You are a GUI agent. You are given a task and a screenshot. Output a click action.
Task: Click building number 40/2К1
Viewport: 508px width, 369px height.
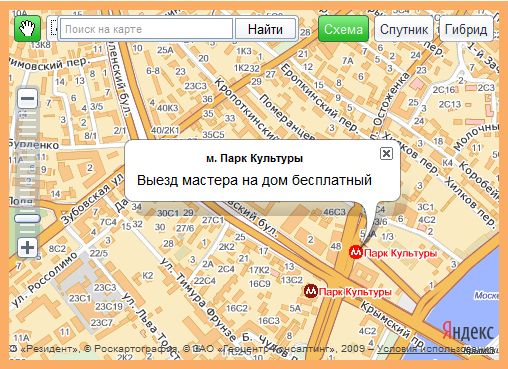(165, 130)
